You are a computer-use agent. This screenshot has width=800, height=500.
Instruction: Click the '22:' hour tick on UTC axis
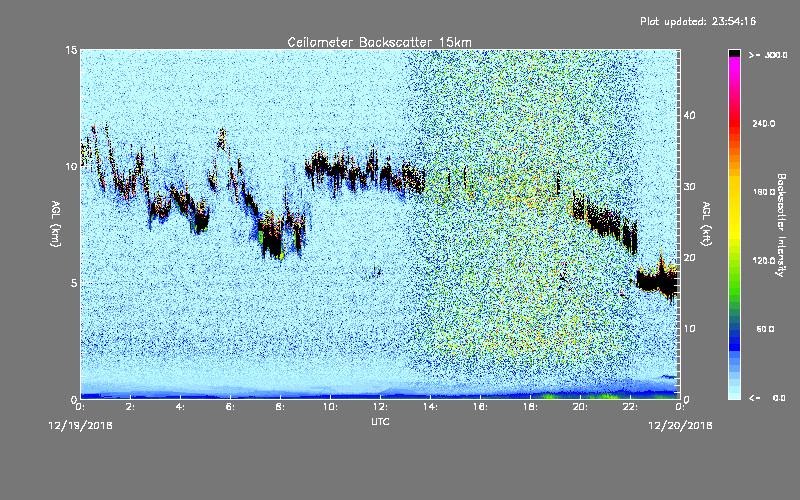630,407
